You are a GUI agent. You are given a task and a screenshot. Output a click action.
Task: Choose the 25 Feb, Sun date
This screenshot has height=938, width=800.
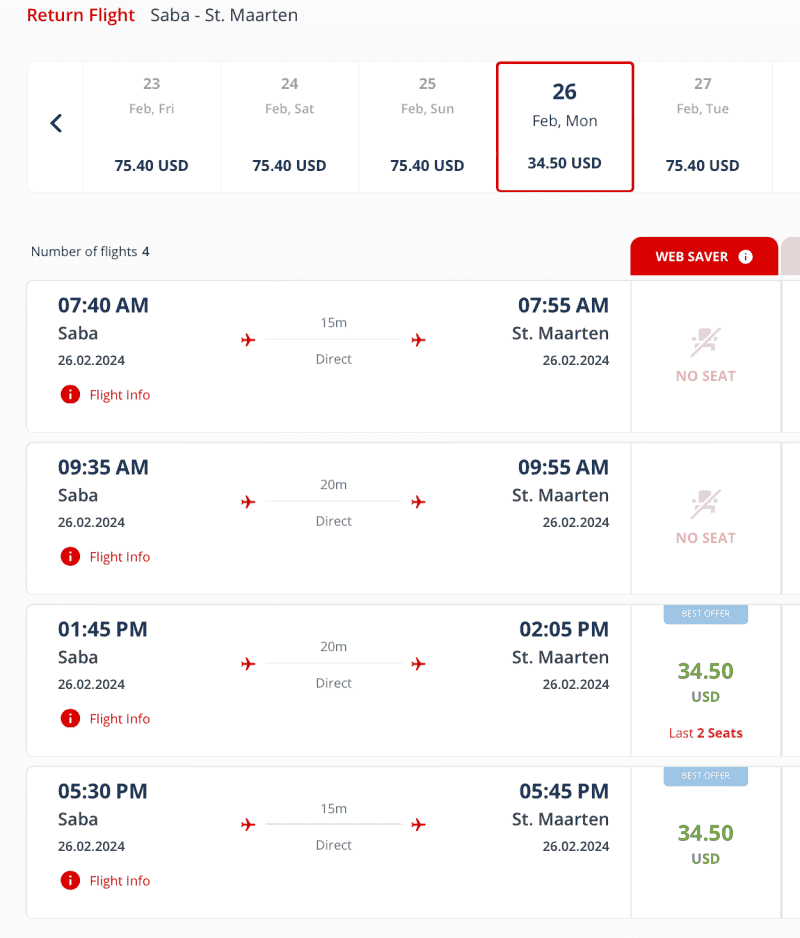pyautogui.click(x=427, y=127)
